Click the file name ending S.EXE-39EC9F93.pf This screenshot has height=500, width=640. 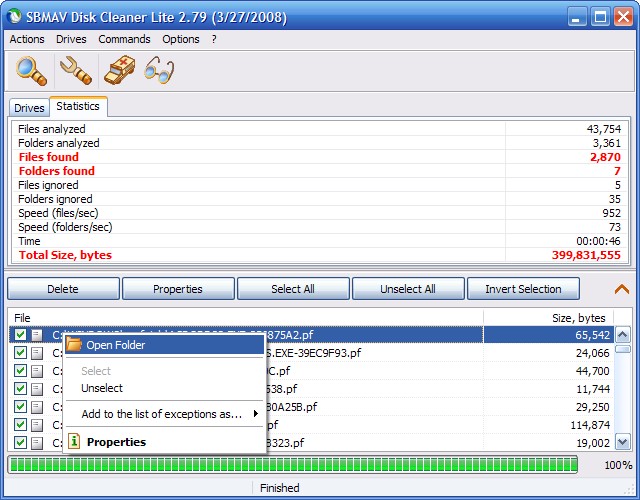[313, 353]
